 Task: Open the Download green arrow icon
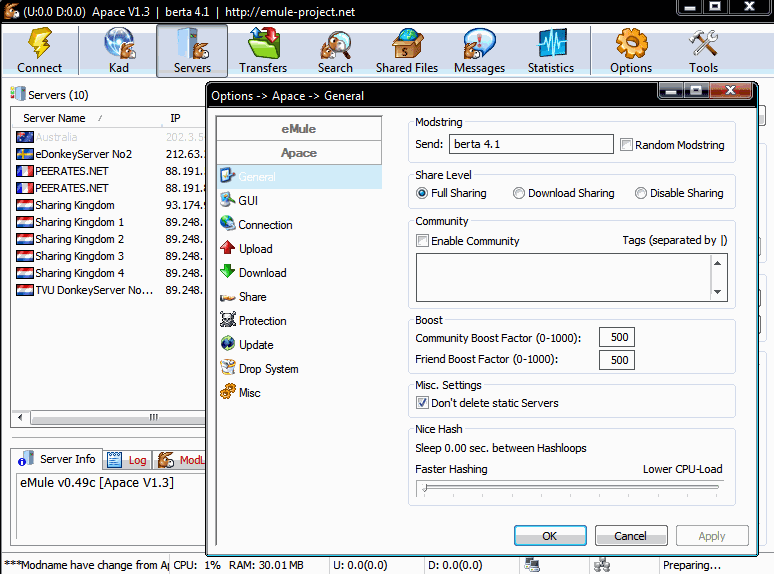(227, 271)
